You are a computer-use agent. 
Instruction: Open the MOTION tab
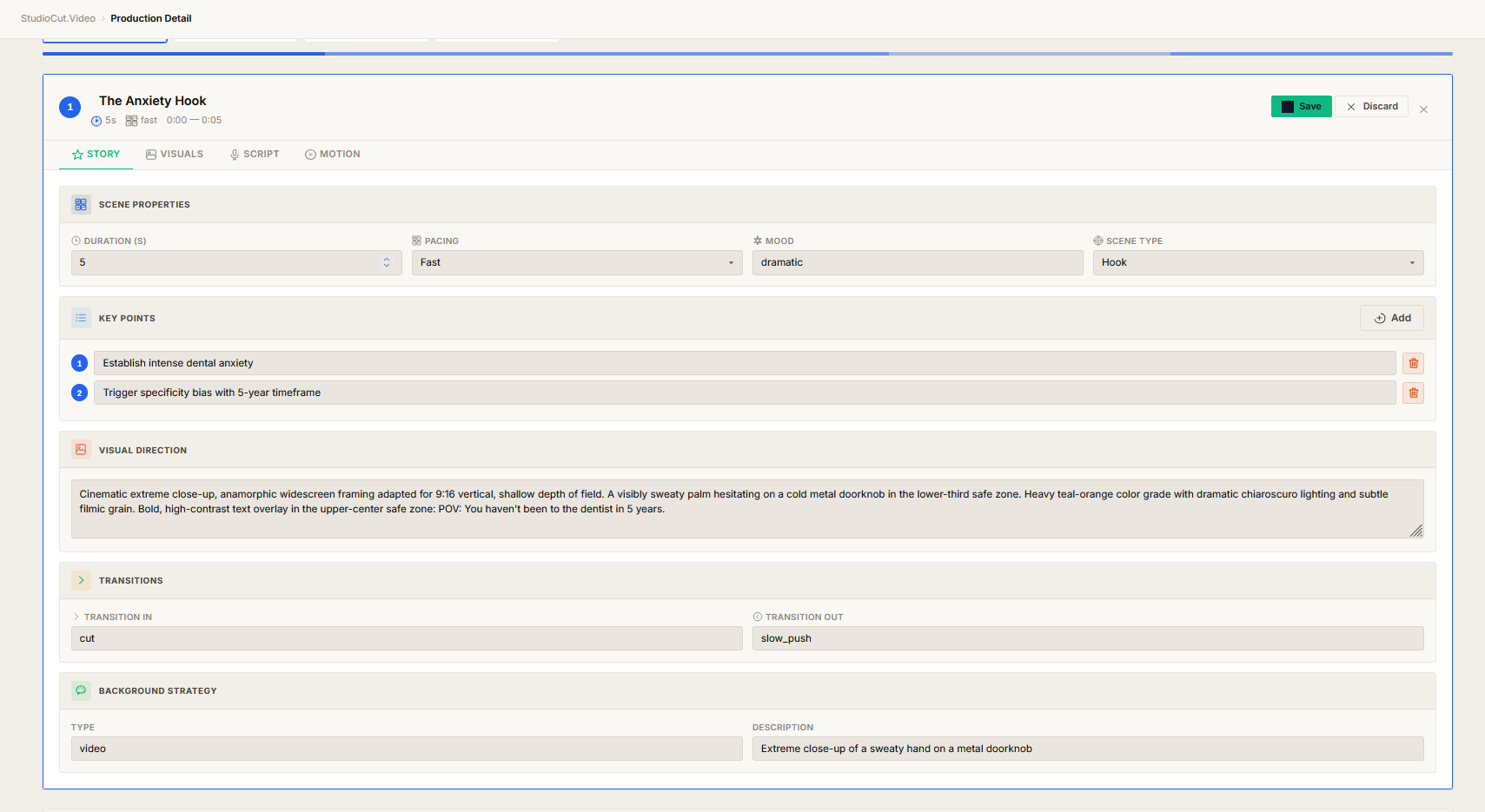click(333, 155)
